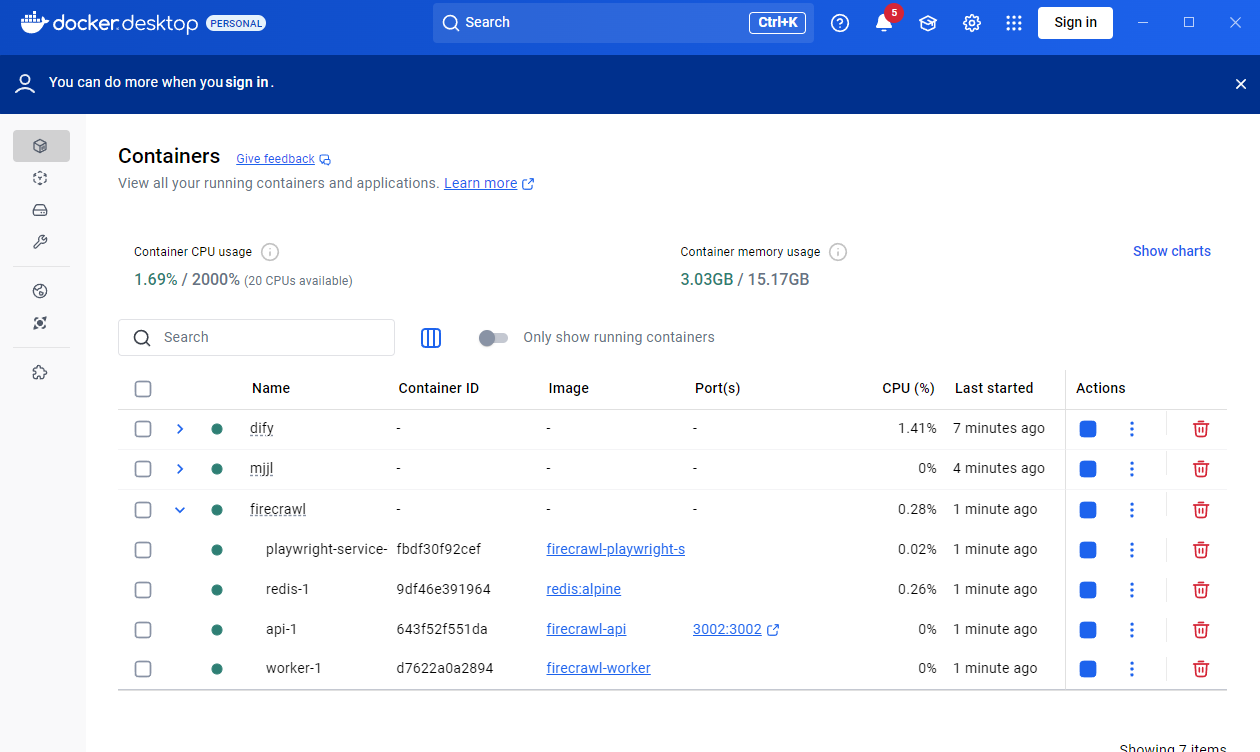Delete the playwright-service container
The image size is (1260, 752).
[1201, 550]
